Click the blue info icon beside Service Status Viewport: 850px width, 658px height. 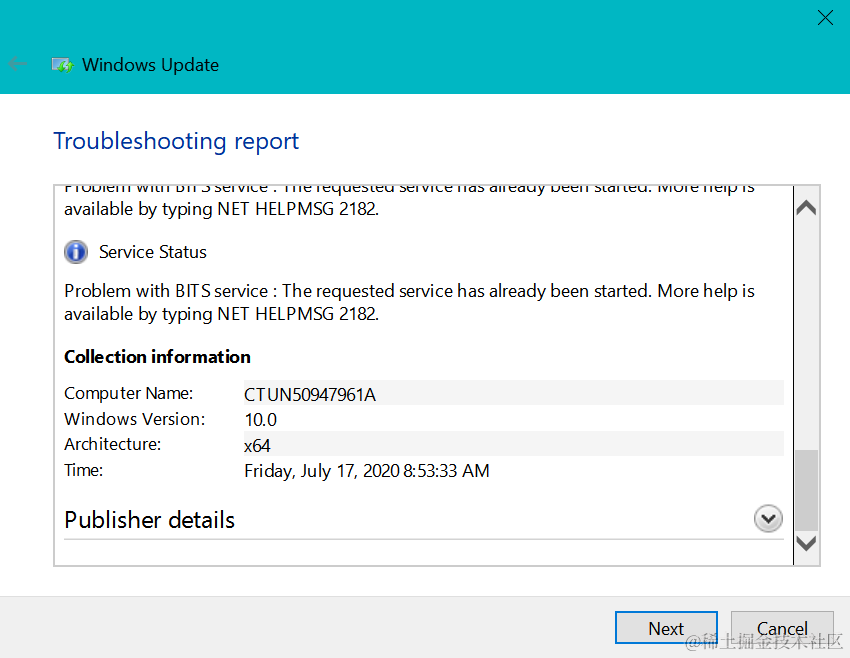tap(76, 252)
